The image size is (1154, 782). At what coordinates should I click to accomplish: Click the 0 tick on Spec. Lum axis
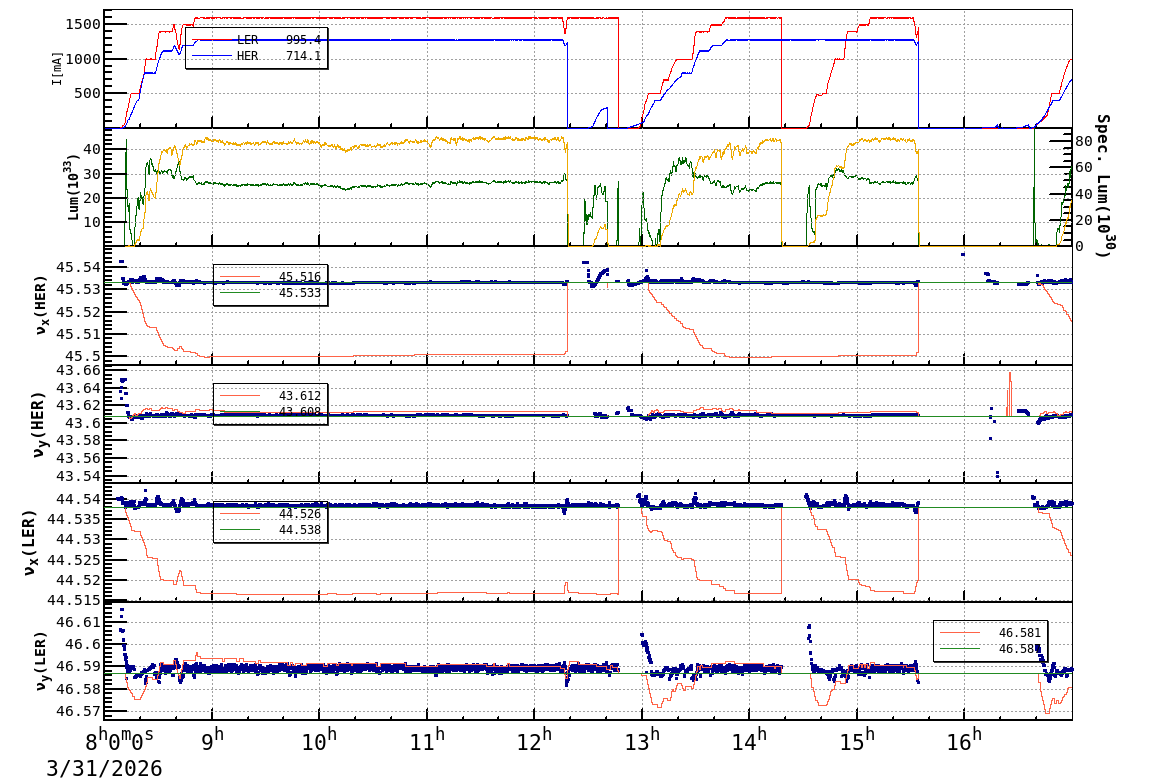click(x=1080, y=246)
